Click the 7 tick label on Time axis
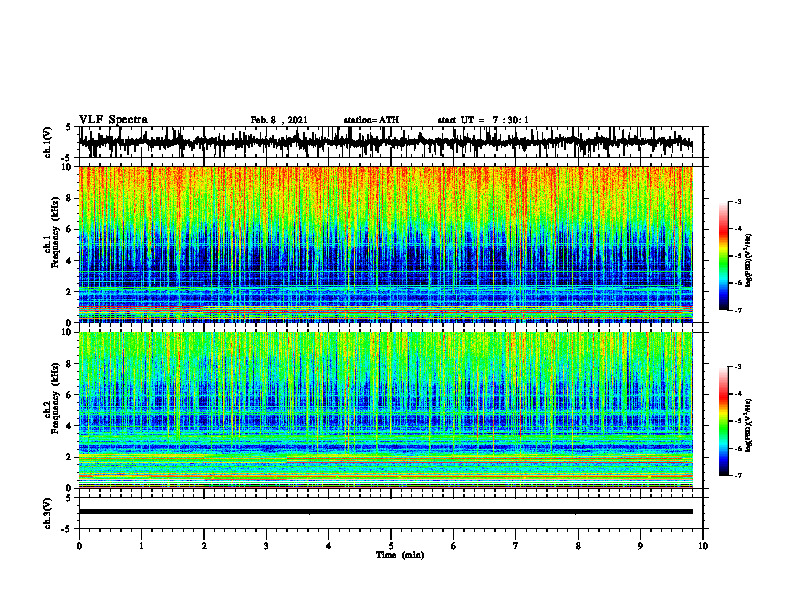Screen dimensions: 792x612 pos(516,546)
